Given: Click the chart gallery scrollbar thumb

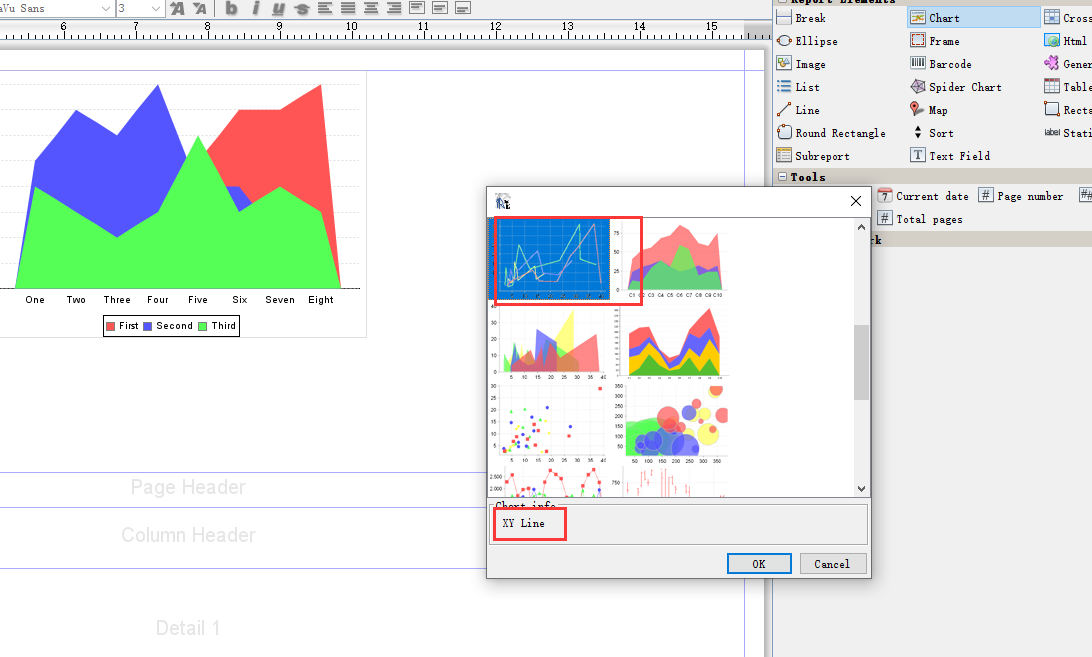Looking at the screenshot, I should click(x=861, y=362).
